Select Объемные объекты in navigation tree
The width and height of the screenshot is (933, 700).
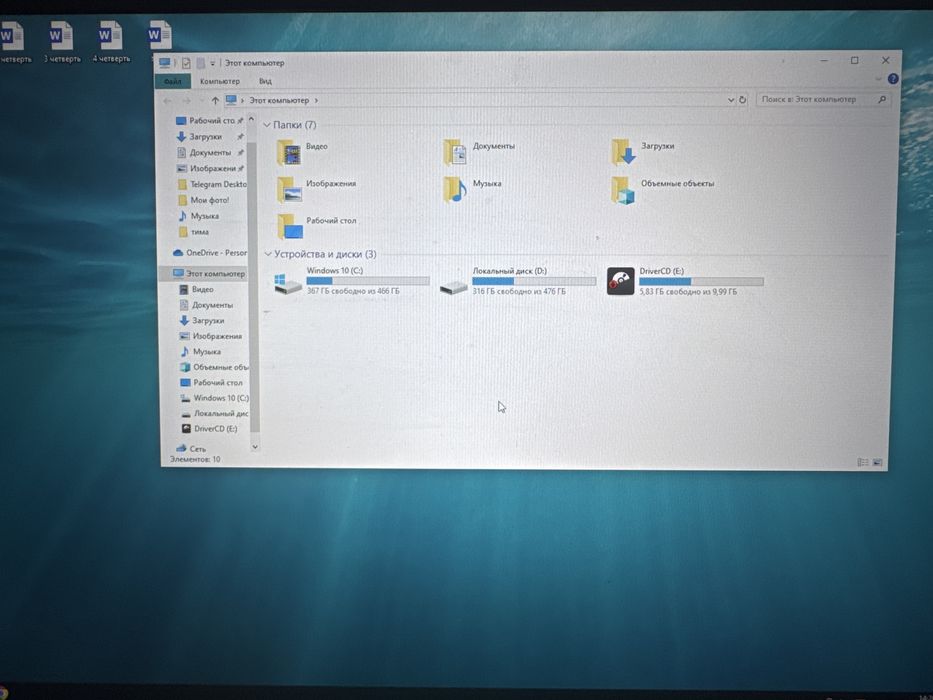pos(214,367)
